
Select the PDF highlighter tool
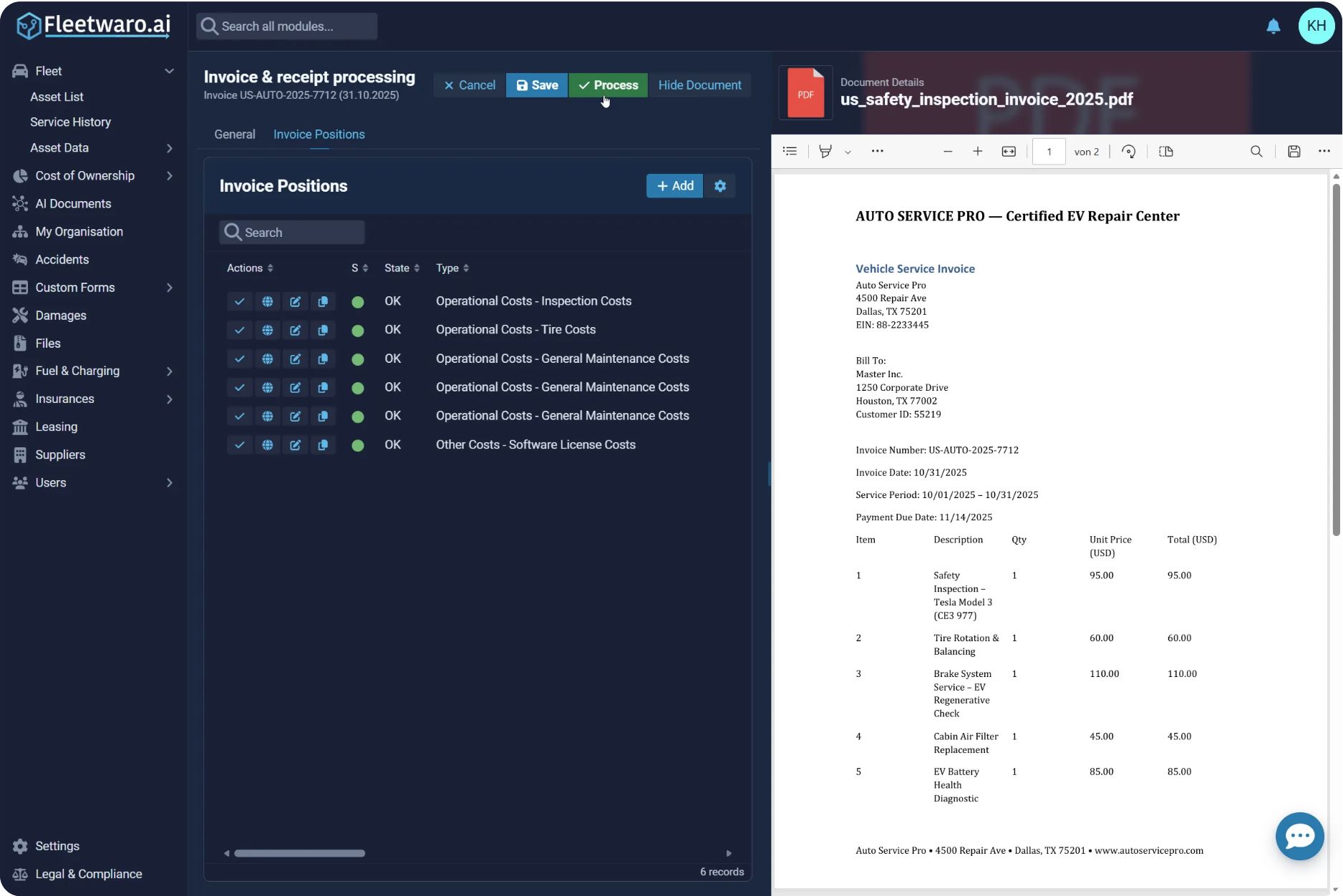825,152
